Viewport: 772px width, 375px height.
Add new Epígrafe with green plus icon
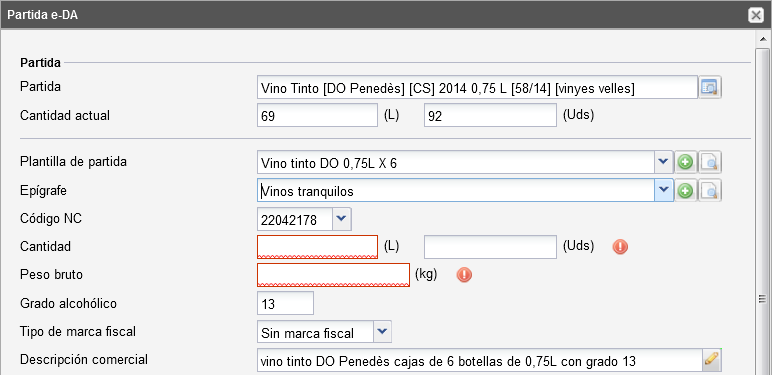(x=685, y=191)
